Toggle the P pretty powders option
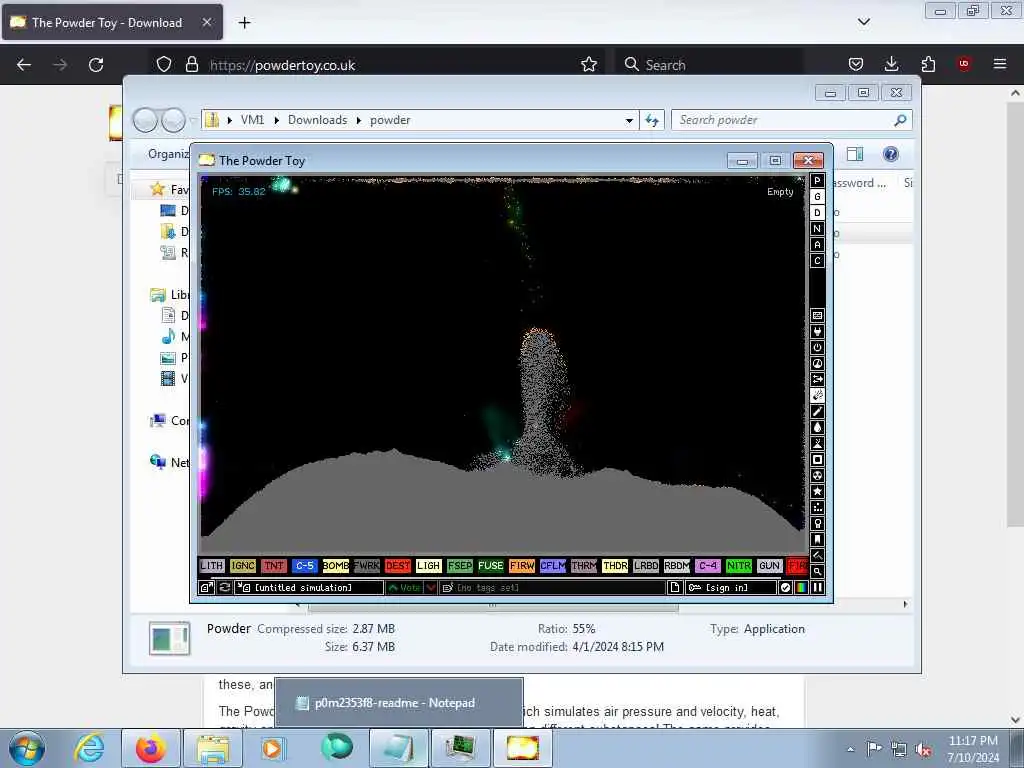The height and width of the screenshot is (768, 1024). (x=817, y=181)
